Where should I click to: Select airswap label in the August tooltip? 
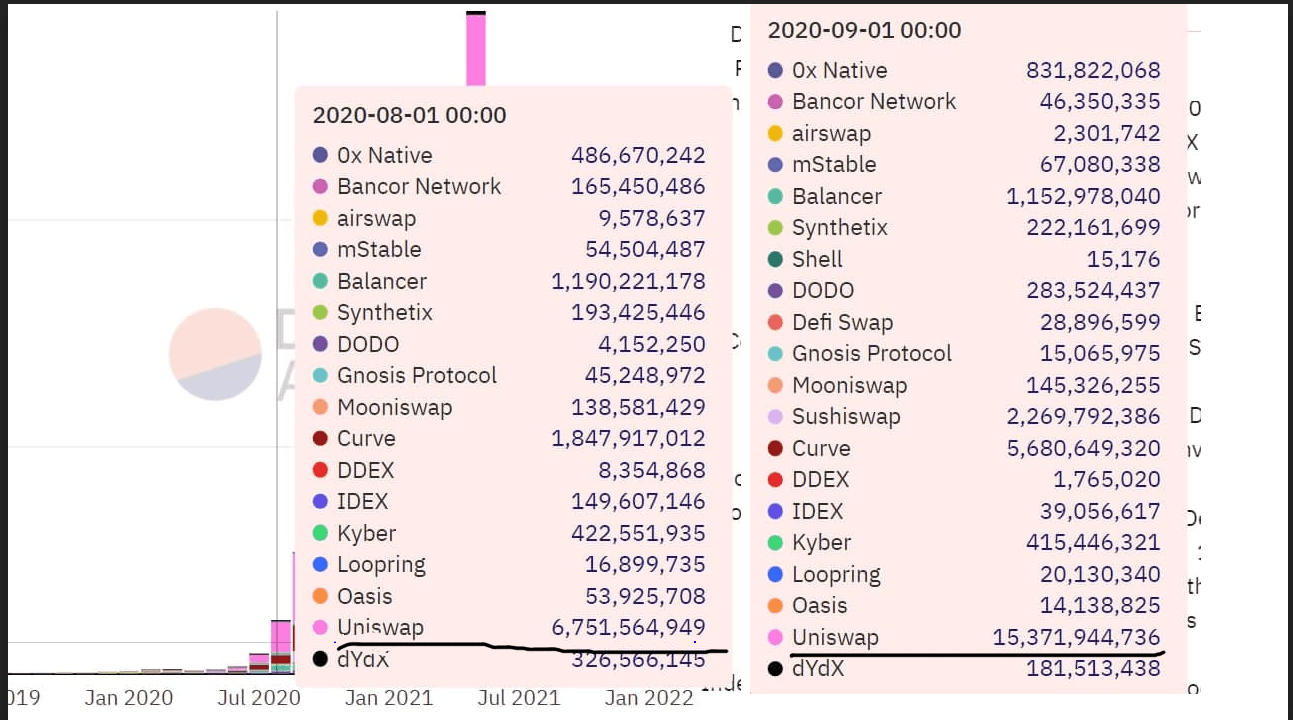coord(376,218)
